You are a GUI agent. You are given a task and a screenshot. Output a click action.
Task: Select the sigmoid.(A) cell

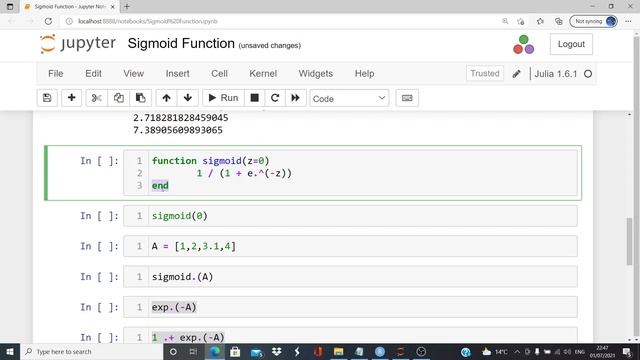350,277
